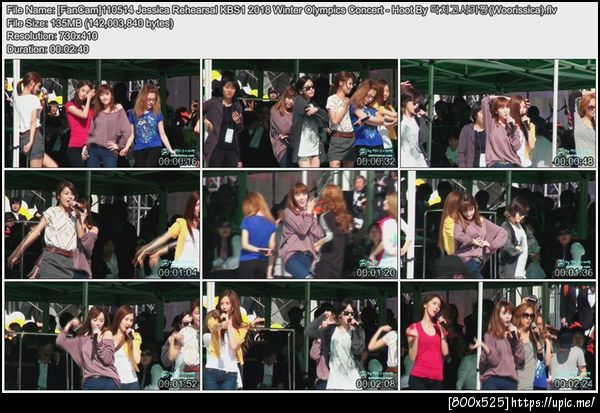The width and height of the screenshot is (600, 413).
Task: Choose the thumbnail stamped 00:02:08
Action: tap(300, 336)
